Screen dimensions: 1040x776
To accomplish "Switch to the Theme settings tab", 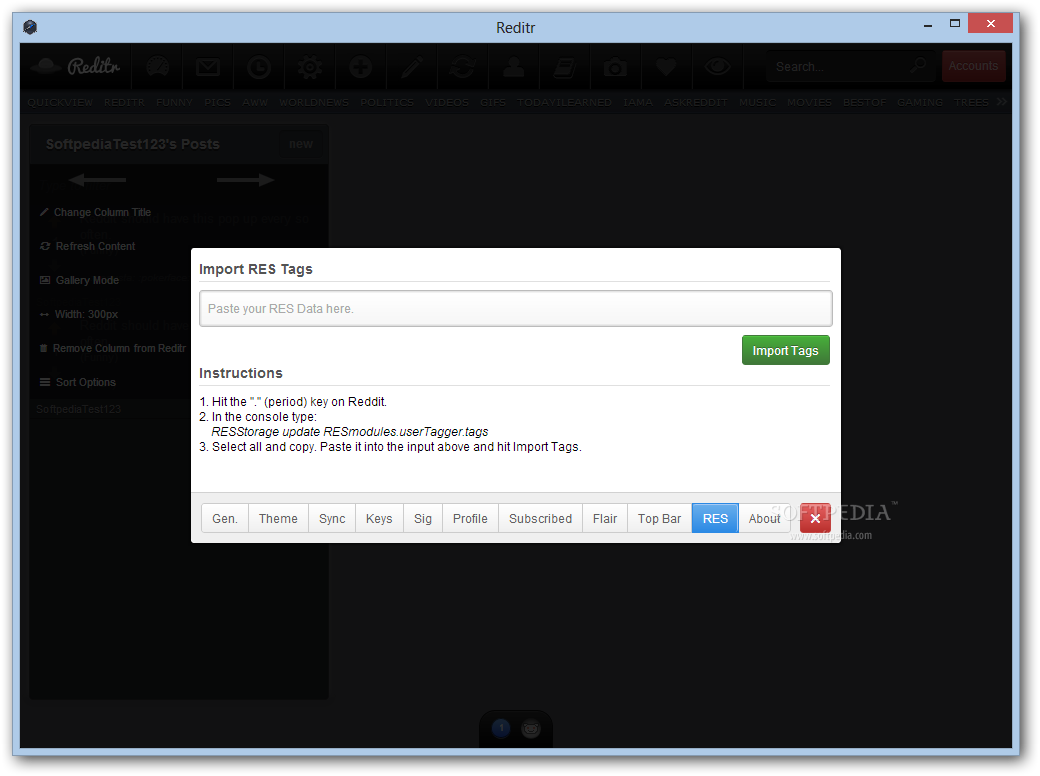I will (279, 518).
